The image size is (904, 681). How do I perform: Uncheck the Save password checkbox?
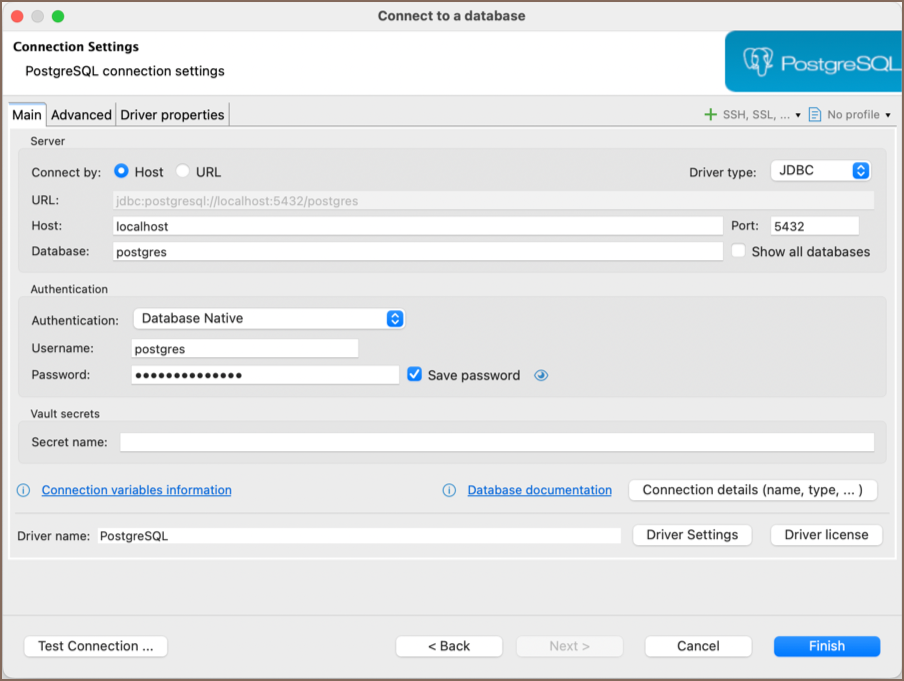(415, 375)
